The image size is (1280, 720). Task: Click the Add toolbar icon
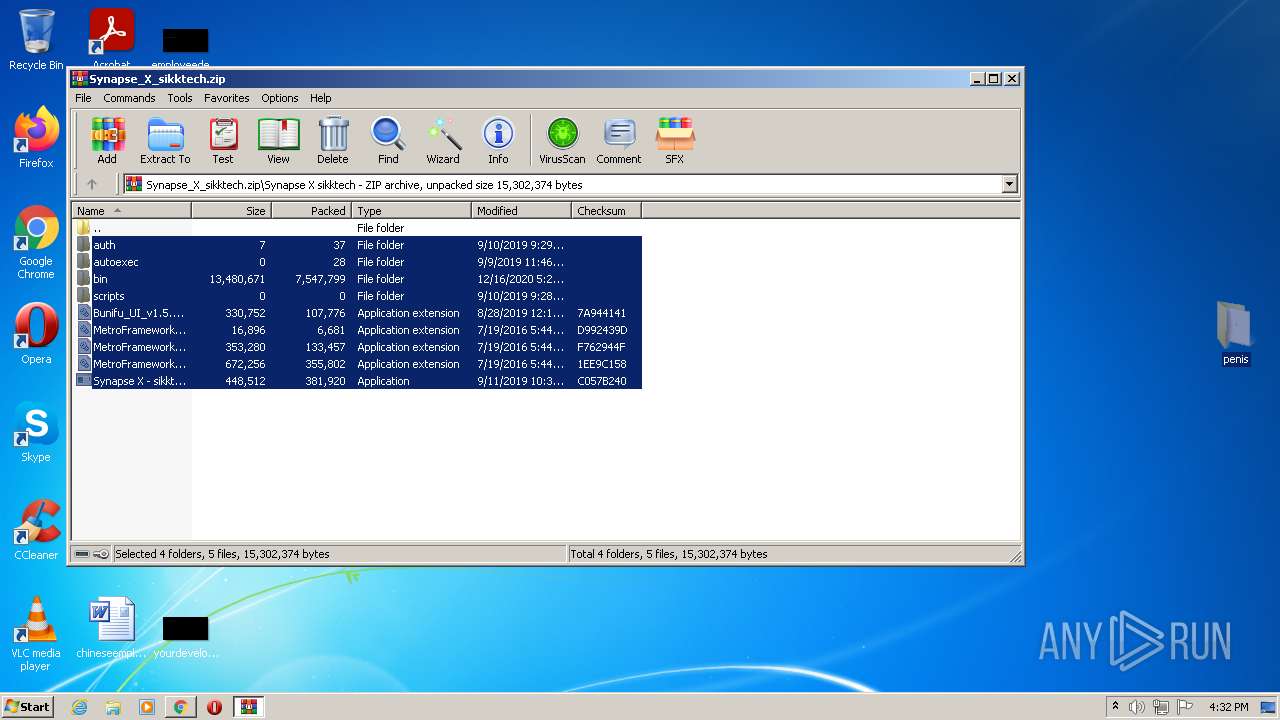pos(107,141)
